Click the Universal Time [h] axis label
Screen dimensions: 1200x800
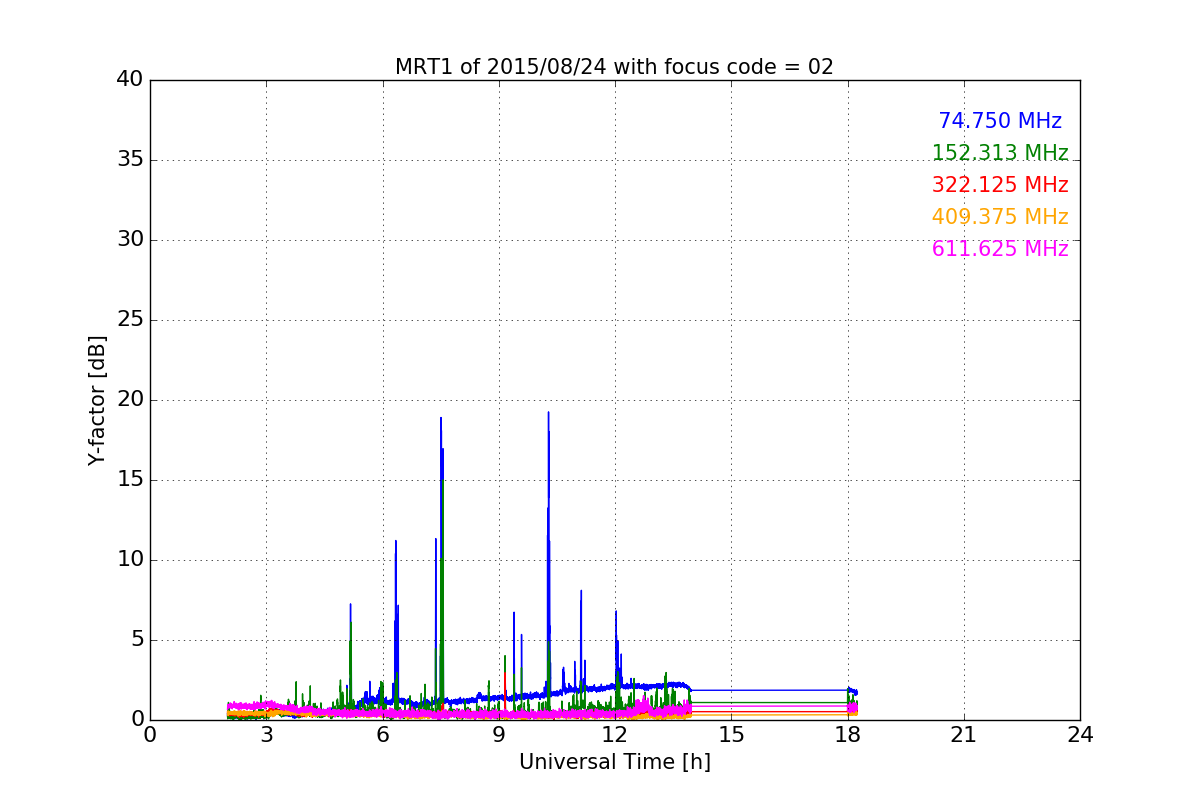click(x=614, y=762)
